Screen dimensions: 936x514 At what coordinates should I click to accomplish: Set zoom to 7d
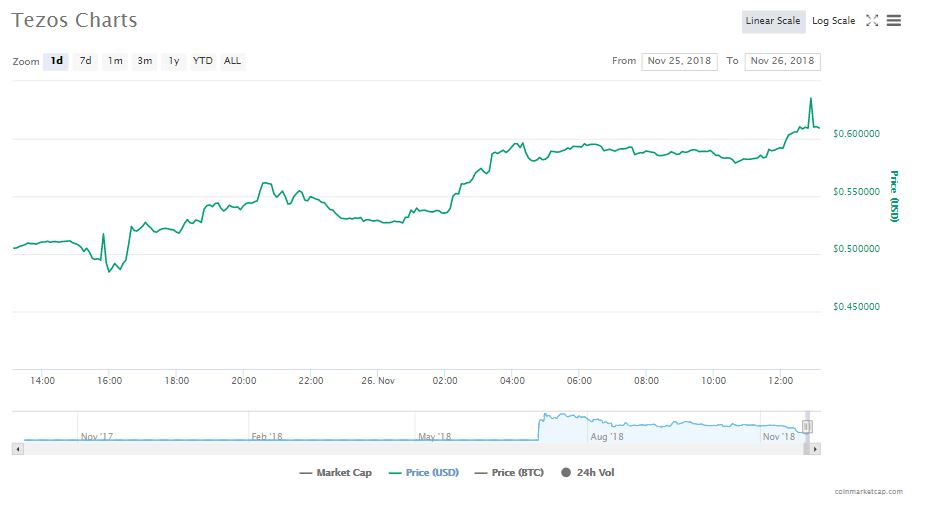[x=85, y=61]
